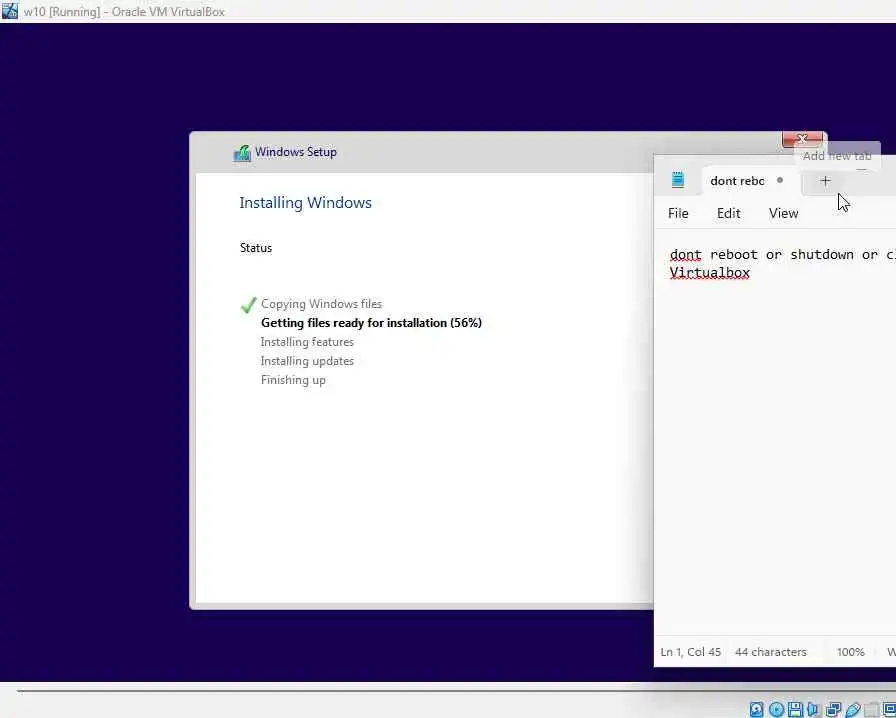Click the Notepad app icon in title bar

click(678, 180)
